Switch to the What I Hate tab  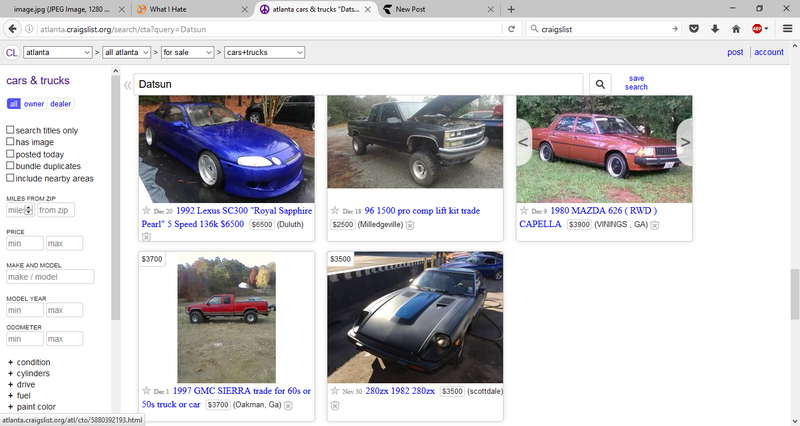tap(190, 9)
